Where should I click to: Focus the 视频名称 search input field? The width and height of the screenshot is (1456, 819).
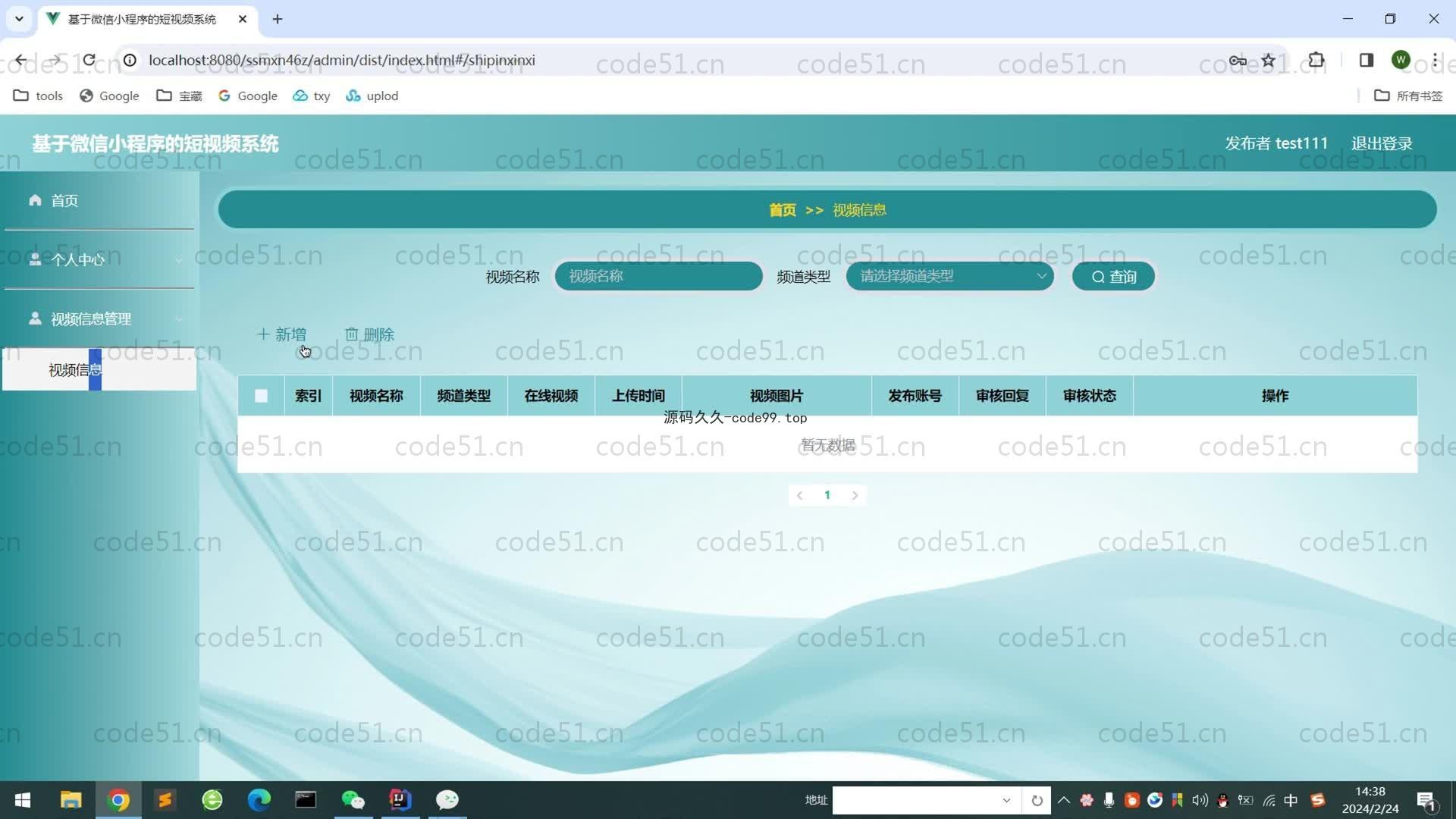(658, 277)
